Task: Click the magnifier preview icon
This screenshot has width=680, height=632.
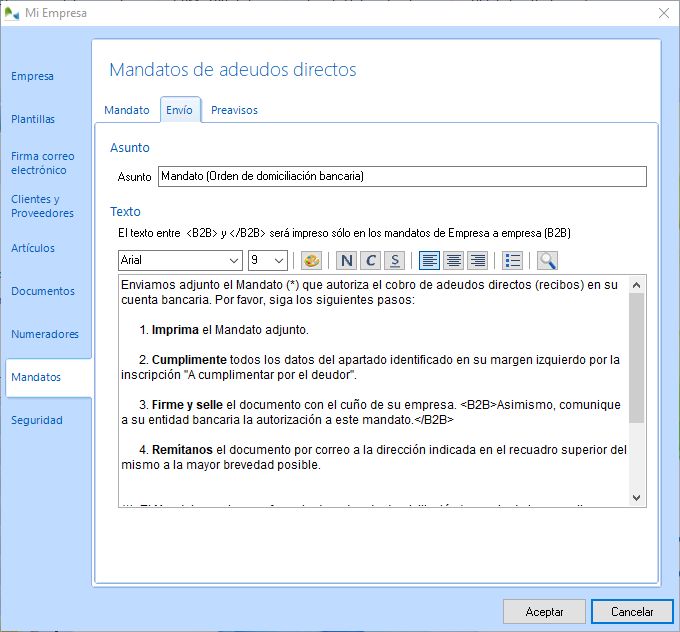Action: [547, 260]
